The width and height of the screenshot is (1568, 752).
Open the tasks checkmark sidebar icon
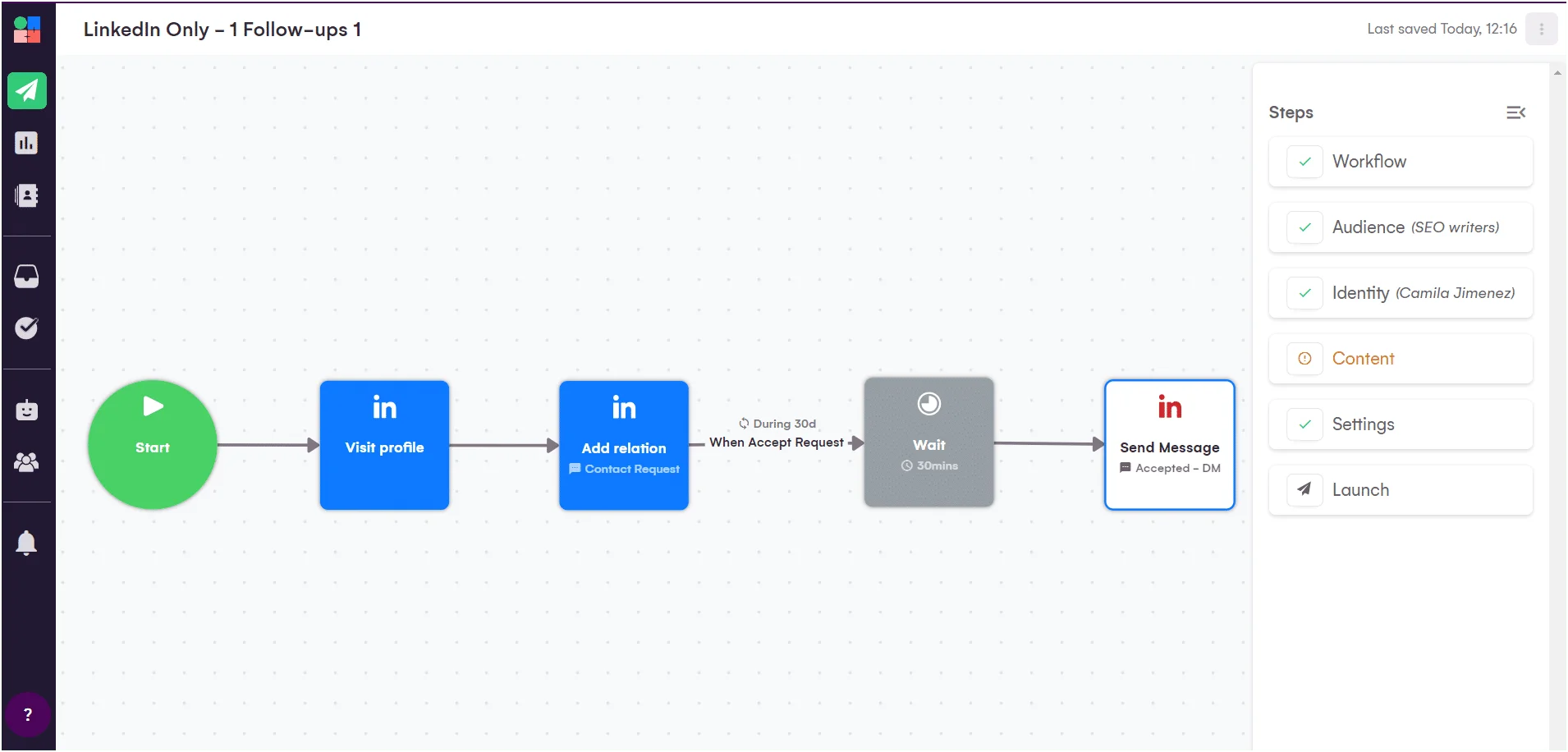tap(27, 328)
